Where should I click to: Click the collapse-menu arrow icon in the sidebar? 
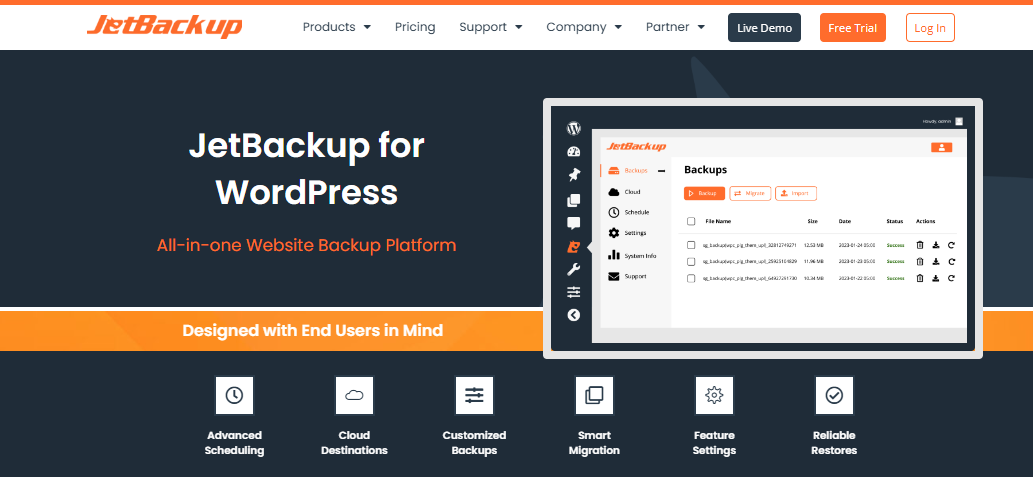click(x=574, y=315)
